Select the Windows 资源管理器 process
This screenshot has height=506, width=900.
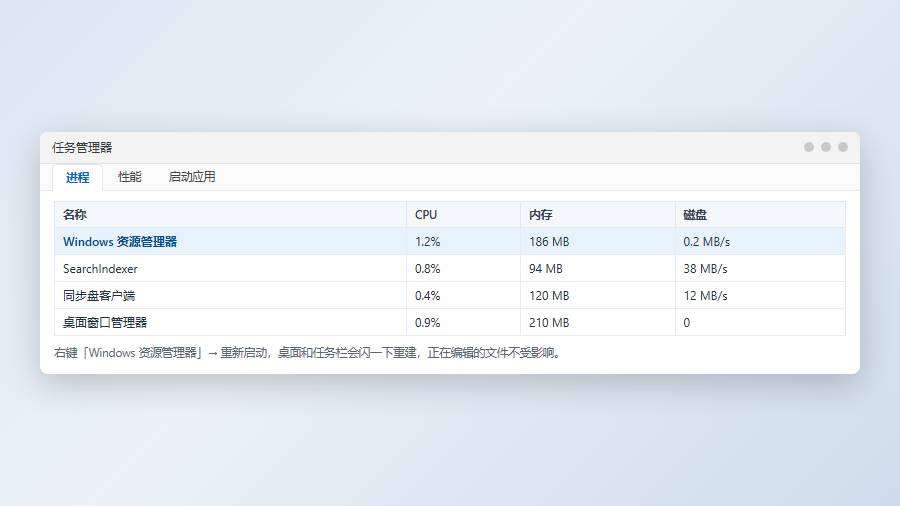[x=450, y=242]
